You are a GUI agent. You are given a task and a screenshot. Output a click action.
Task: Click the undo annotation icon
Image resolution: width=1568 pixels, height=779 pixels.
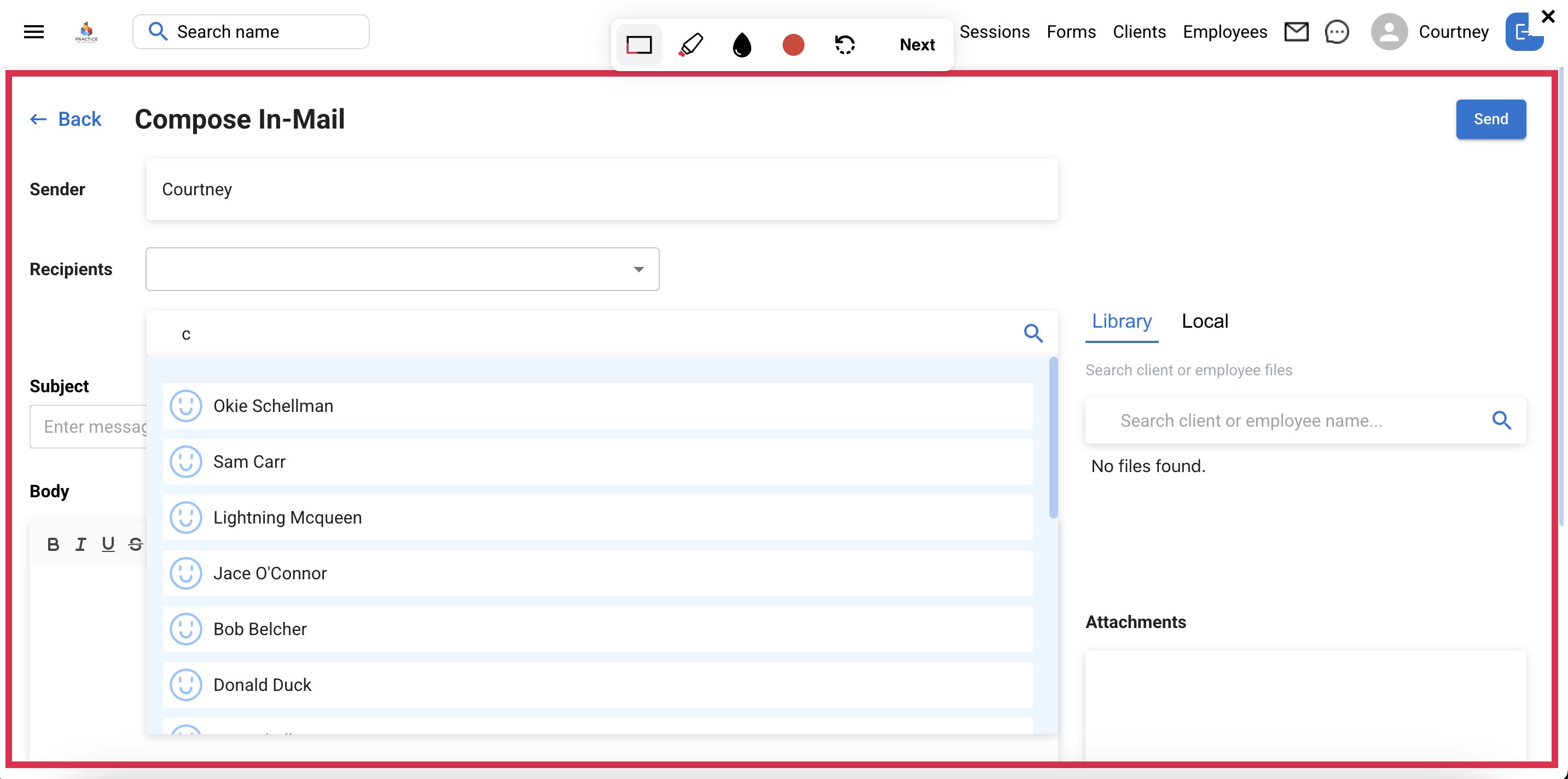pos(845,45)
